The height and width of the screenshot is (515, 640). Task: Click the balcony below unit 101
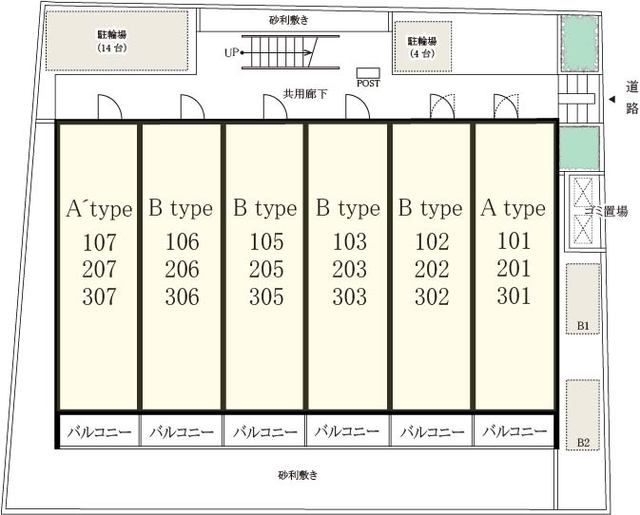pyautogui.click(x=514, y=432)
